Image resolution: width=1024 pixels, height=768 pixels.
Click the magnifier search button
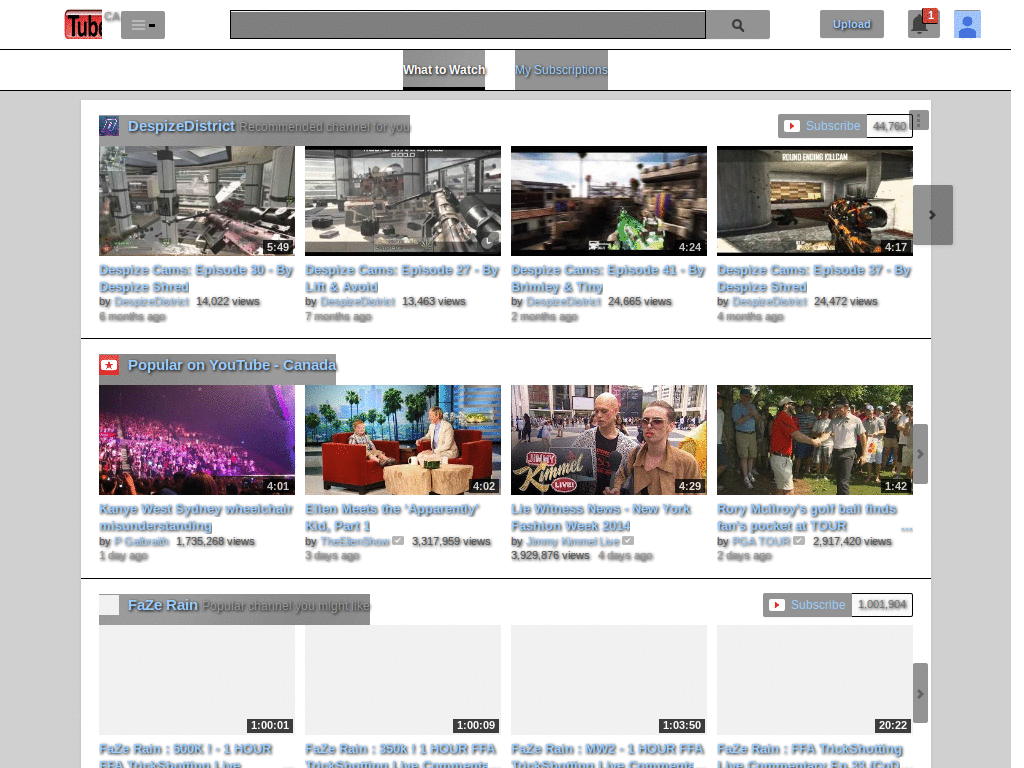(738, 25)
